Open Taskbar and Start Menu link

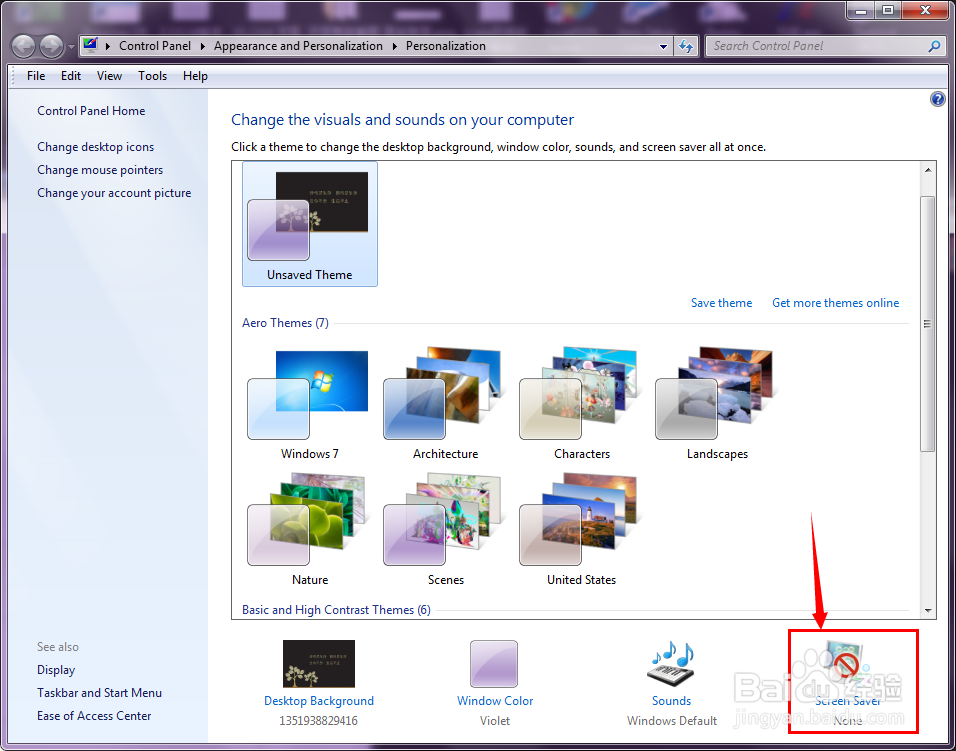point(99,693)
